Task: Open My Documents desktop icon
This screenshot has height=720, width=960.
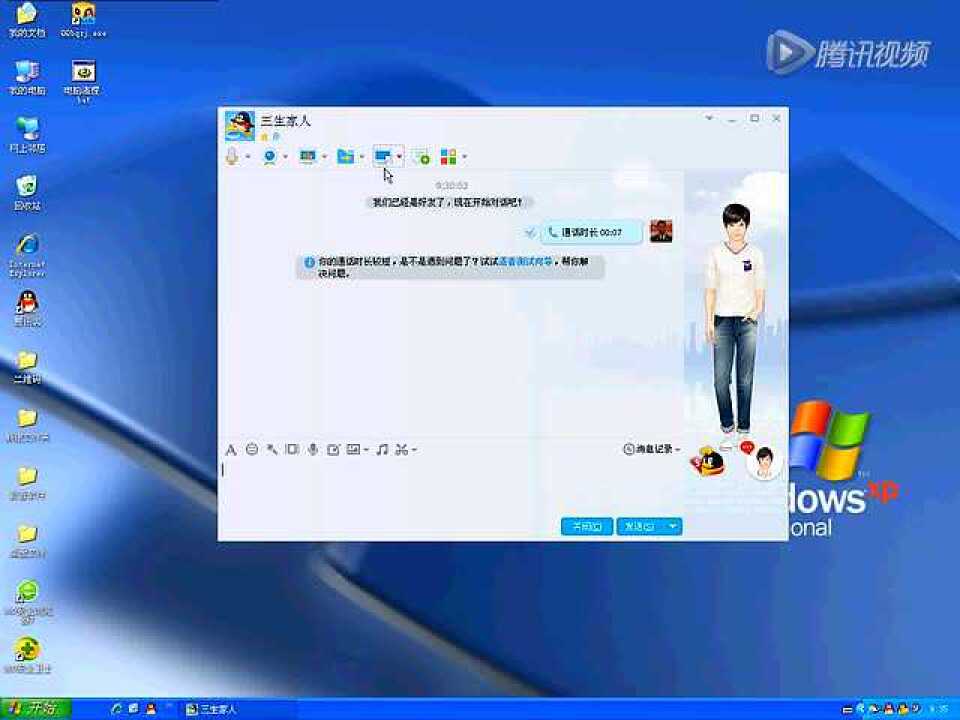Action: [x=27, y=20]
